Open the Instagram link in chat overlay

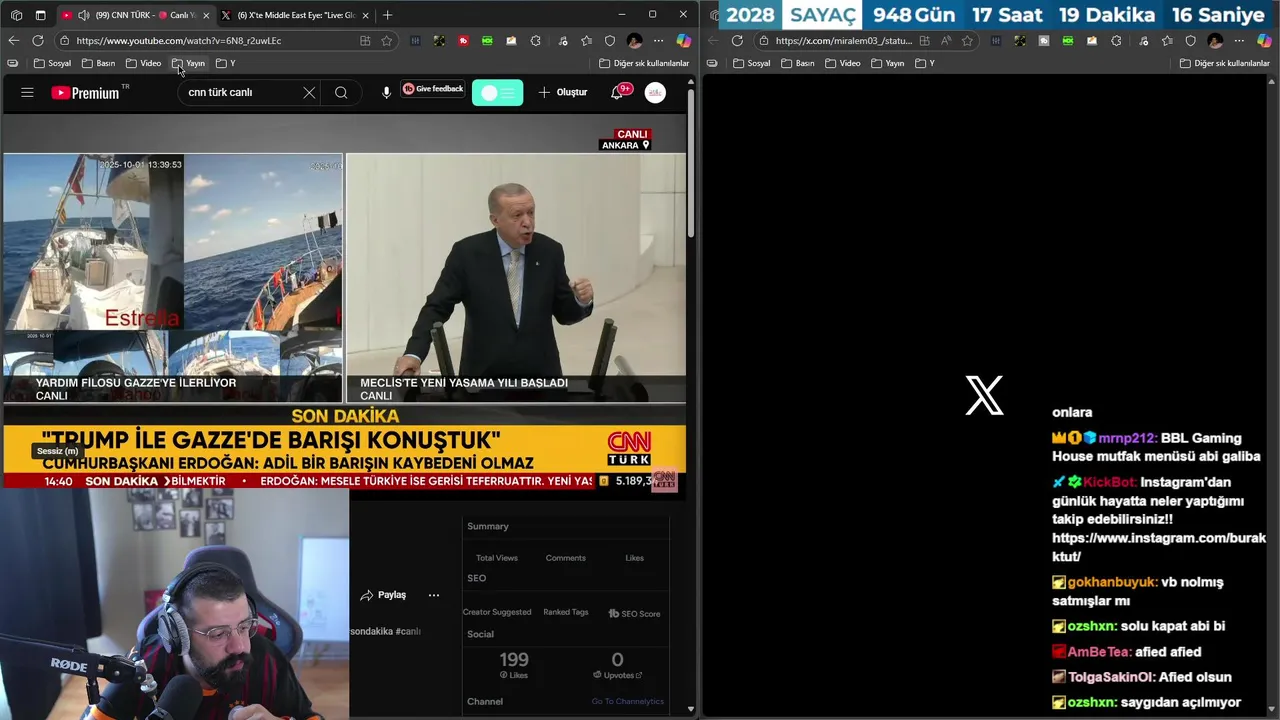tap(1159, 547)
